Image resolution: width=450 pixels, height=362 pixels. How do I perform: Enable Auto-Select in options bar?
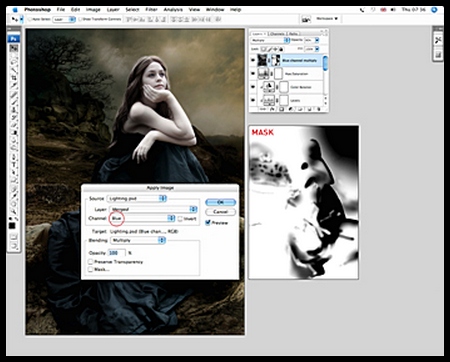click(30, 19)
